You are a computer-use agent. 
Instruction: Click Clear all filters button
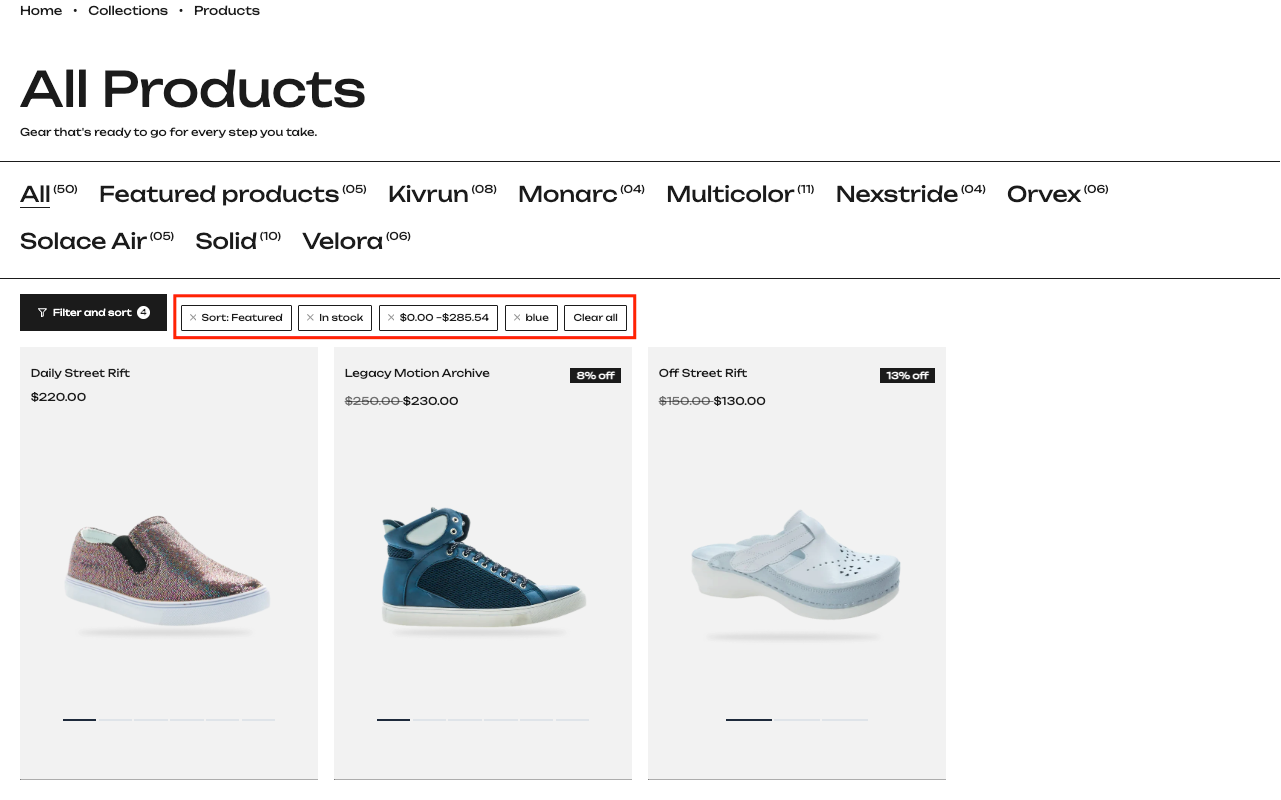(595, 318)
